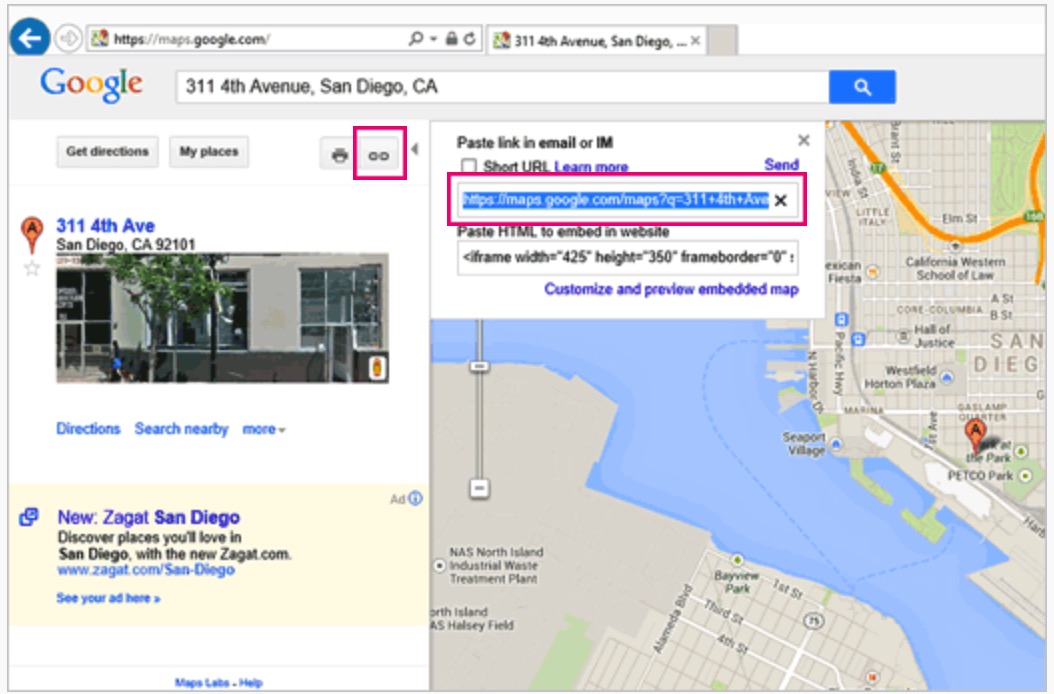Open the New: Zagat San Diego ad

(149, 517)
